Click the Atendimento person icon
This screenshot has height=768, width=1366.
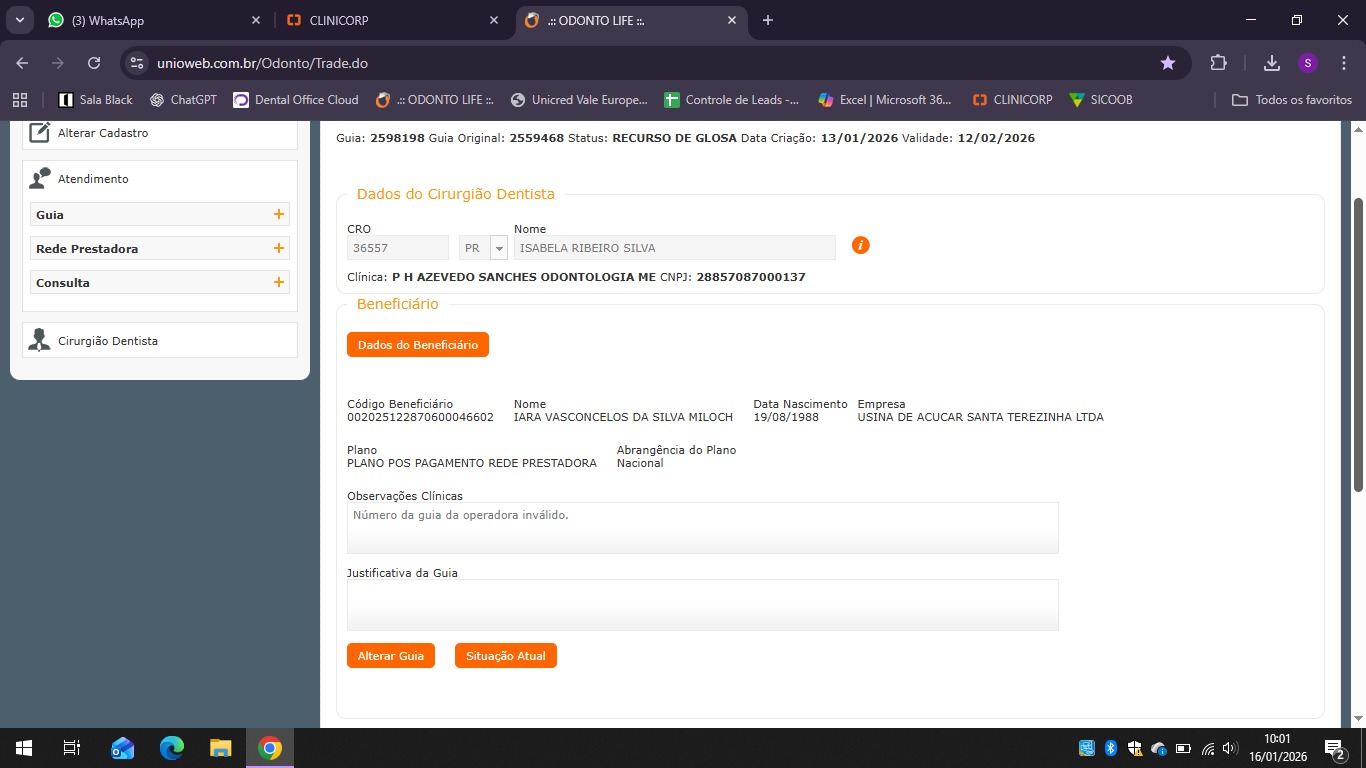click(x=40, y=178)
